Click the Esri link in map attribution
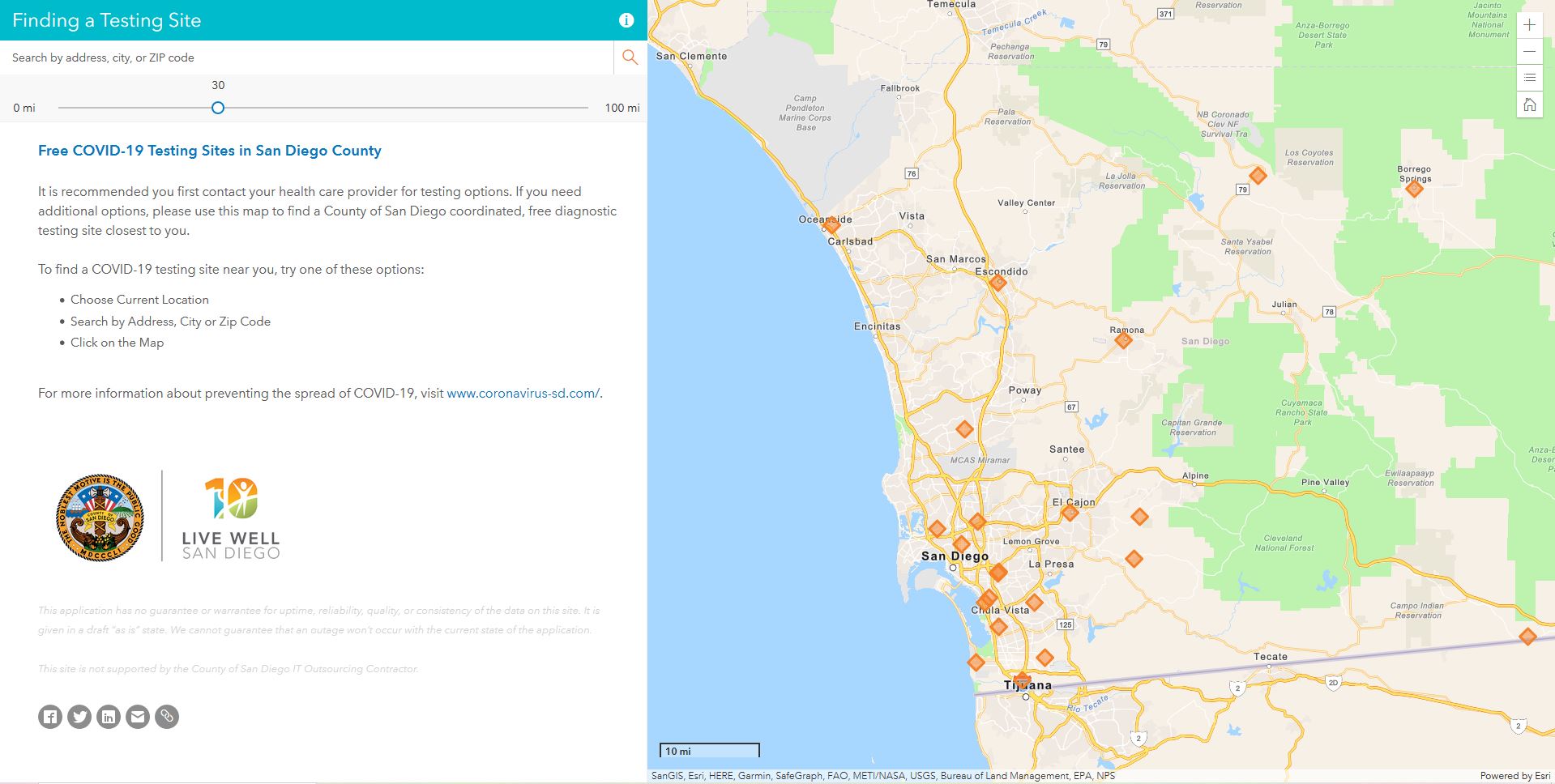This screenshot has width=1555, height=784. (1541, 776)
